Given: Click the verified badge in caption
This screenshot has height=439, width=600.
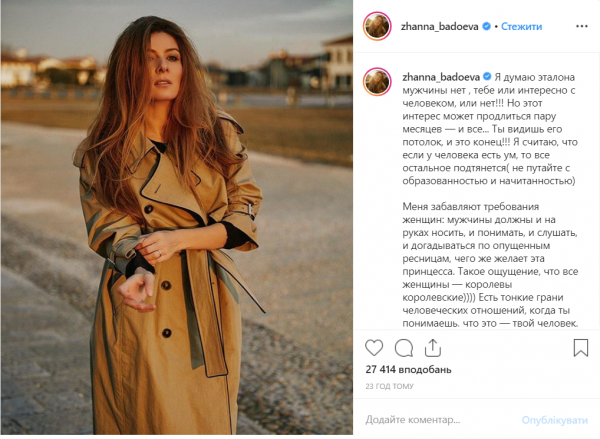Looking at the screenshot, I should click(487, 77).
